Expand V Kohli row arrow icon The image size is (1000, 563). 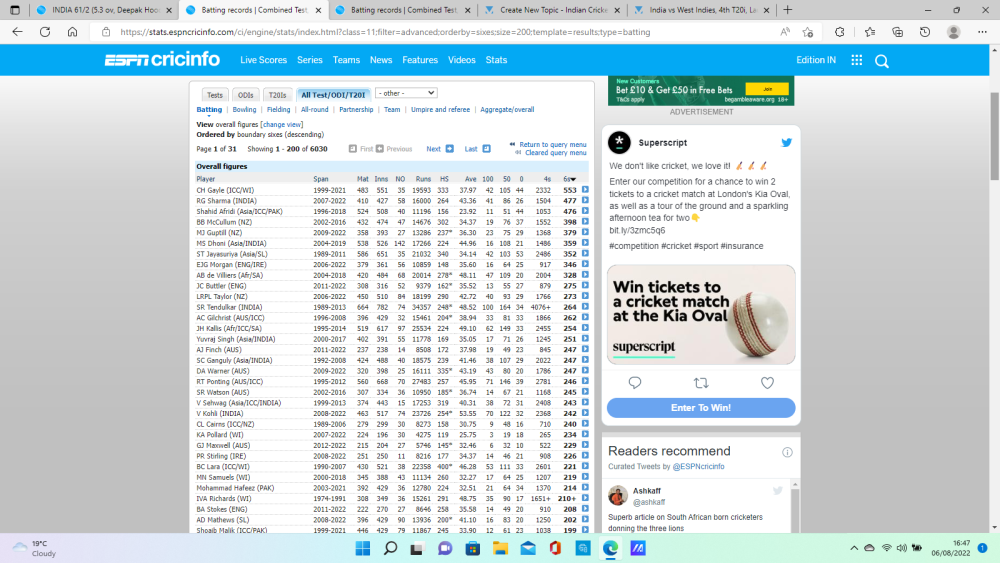(x=585, y=413)
